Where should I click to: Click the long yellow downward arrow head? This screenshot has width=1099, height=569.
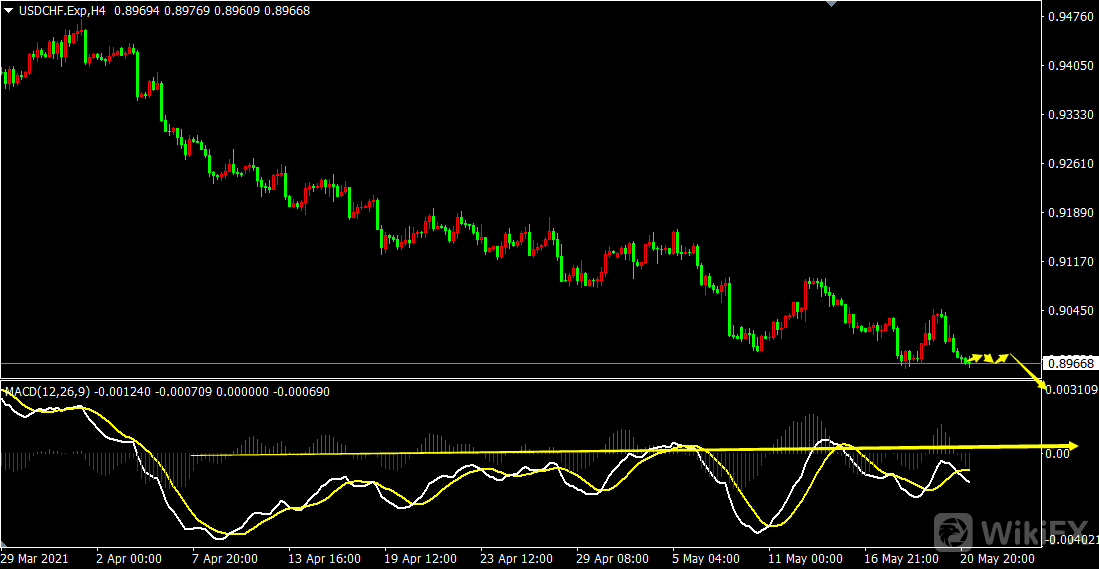point(1043,386)
